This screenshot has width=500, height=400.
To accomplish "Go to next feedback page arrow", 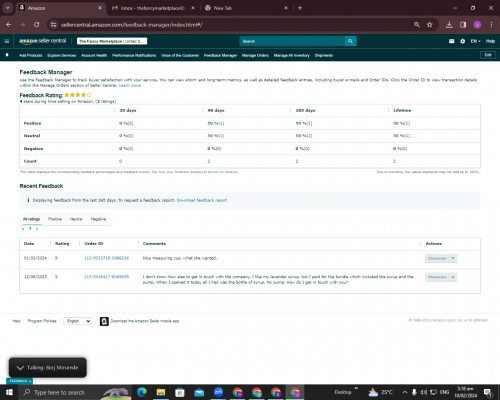I will [x=37, y=229].
